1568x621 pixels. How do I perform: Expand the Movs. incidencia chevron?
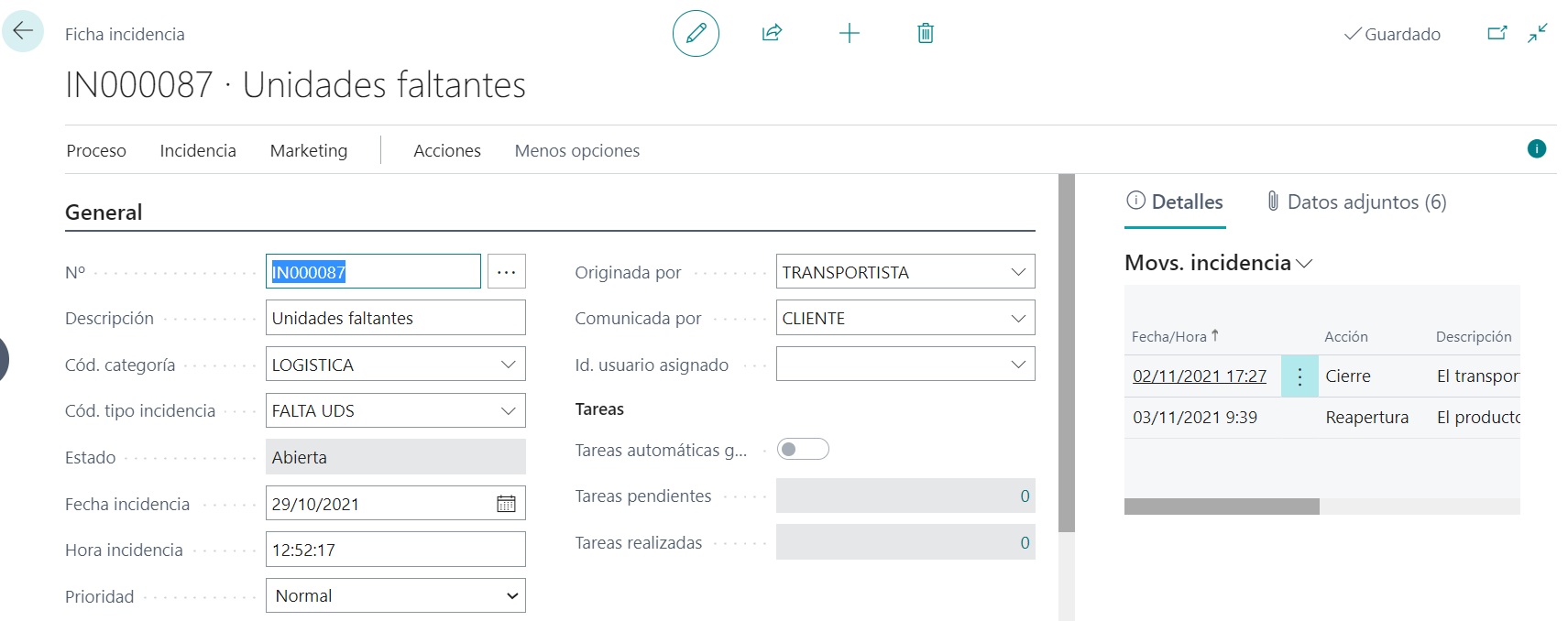click(x=1305, y=264)
